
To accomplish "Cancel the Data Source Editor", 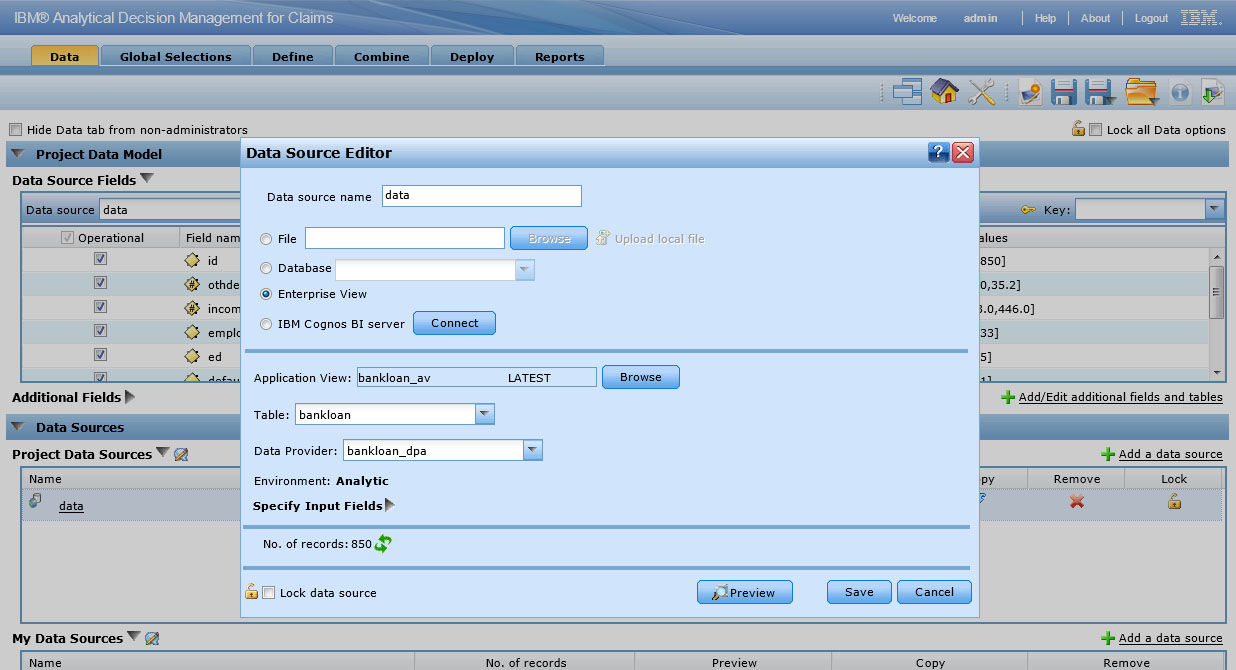I will coord(934,592).
